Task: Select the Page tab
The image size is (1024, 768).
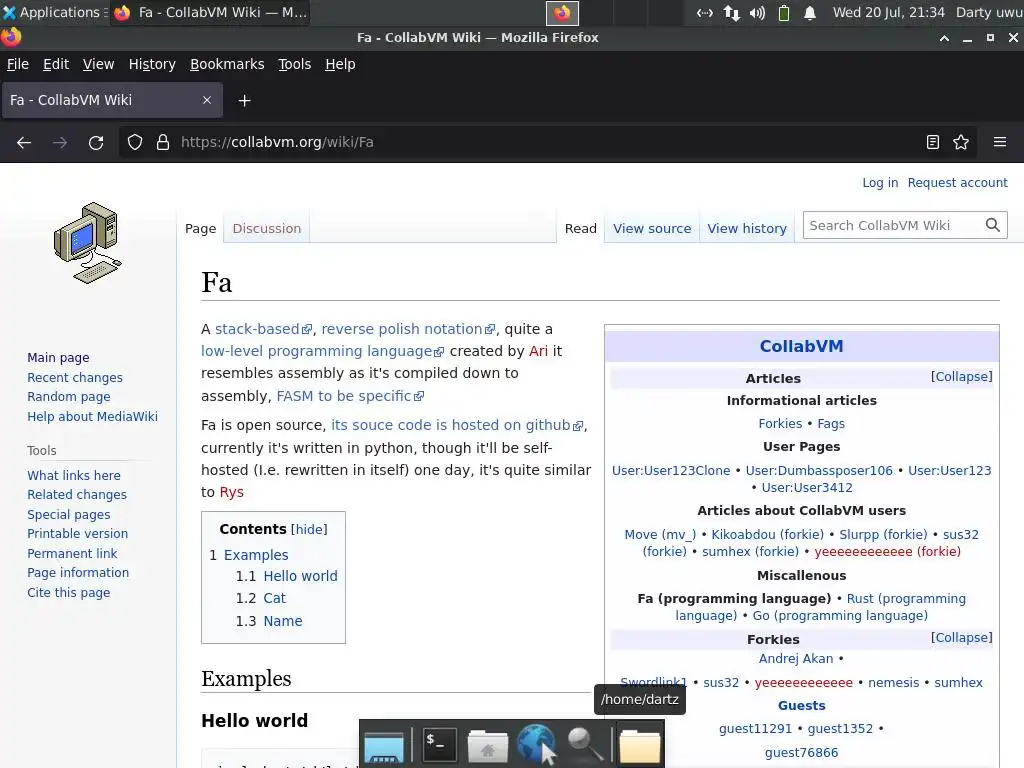Action: point(200,229)
